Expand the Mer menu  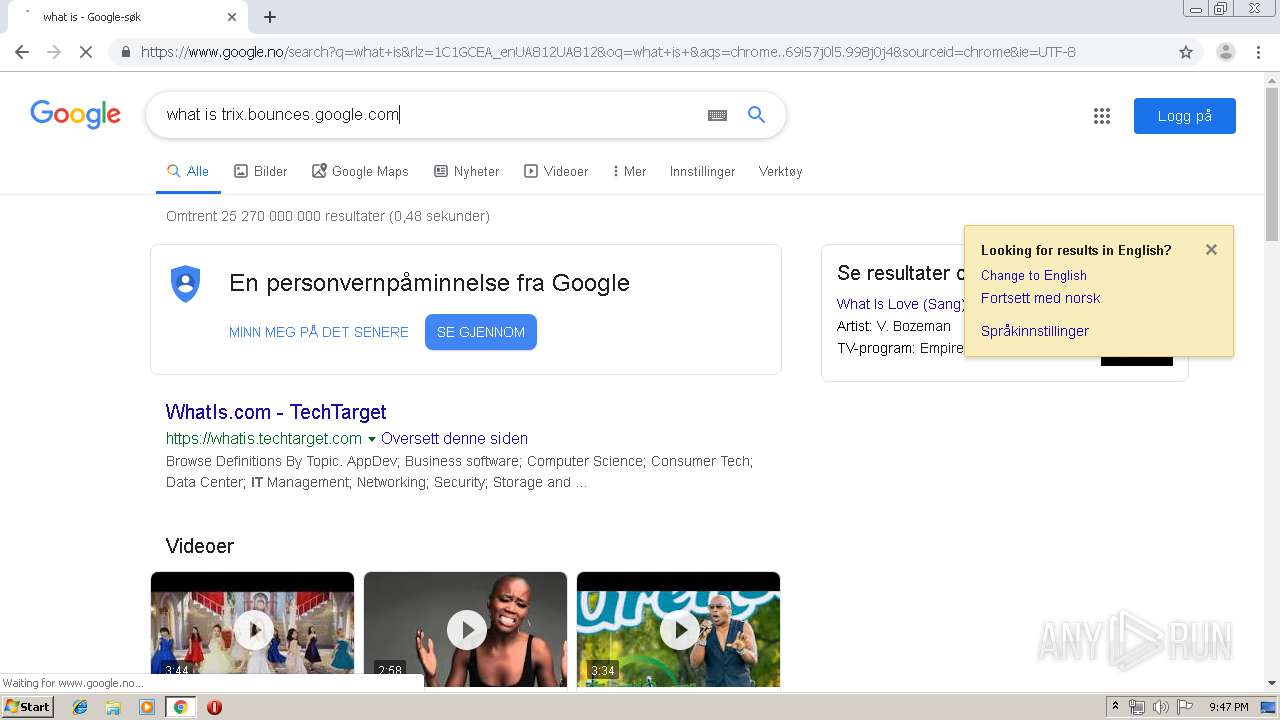[x=629, y=171]
